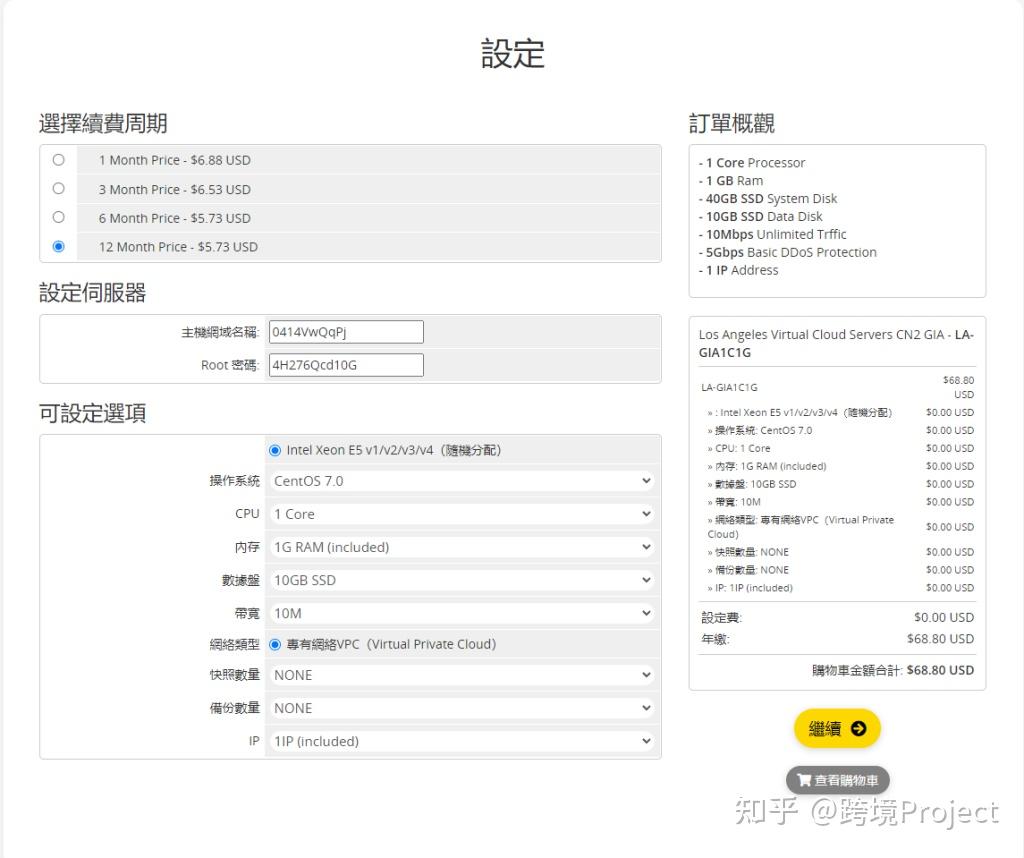The width and height of the screenshot is (1024, 858).
Task: Select the 3 Month Price $6.53 option
Action: [58, 189]
